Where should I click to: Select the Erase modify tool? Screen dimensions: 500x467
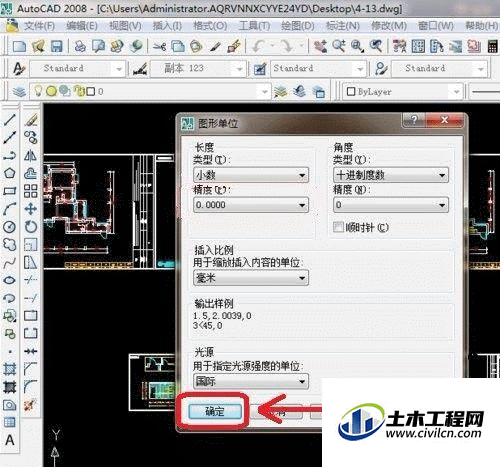[x=31, y=119]
